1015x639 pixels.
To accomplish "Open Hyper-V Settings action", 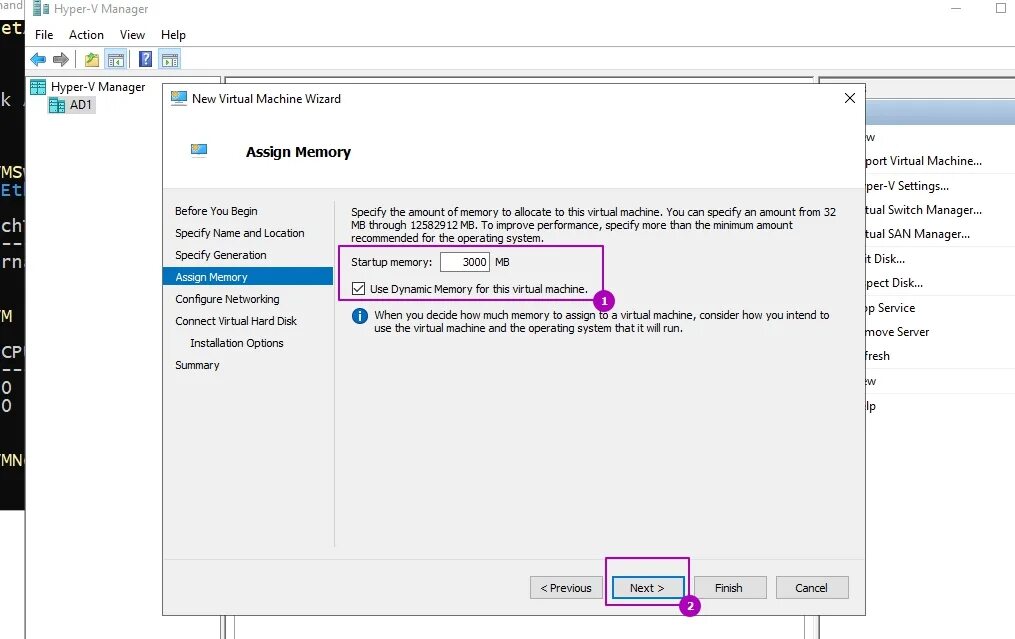I will 907,186.
